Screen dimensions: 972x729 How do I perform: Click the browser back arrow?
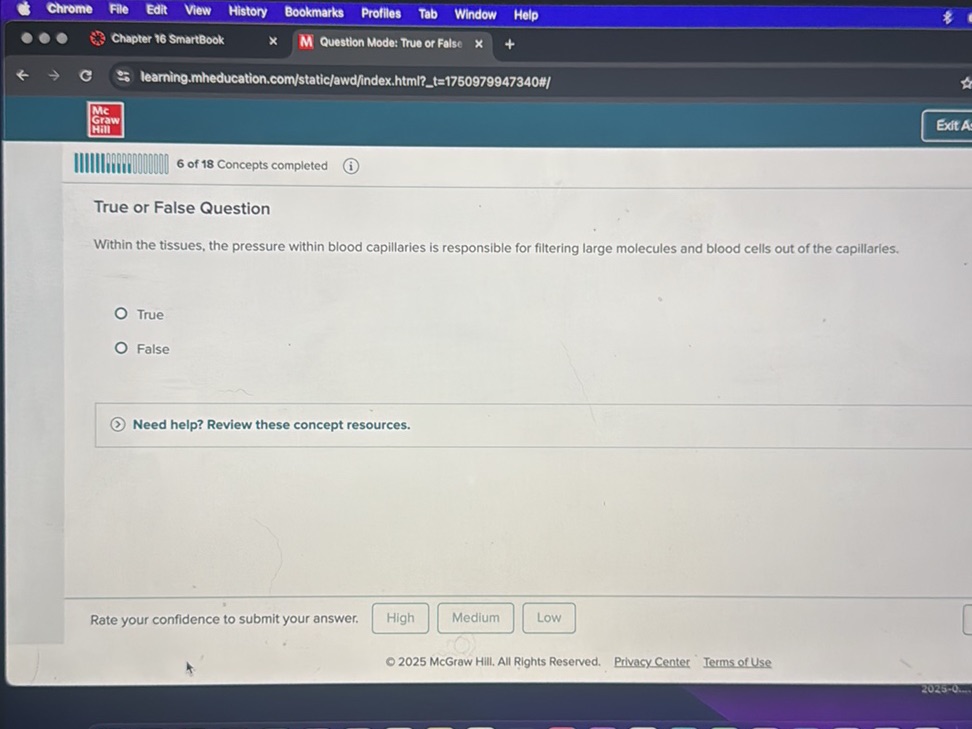click(x=22, y=76)
